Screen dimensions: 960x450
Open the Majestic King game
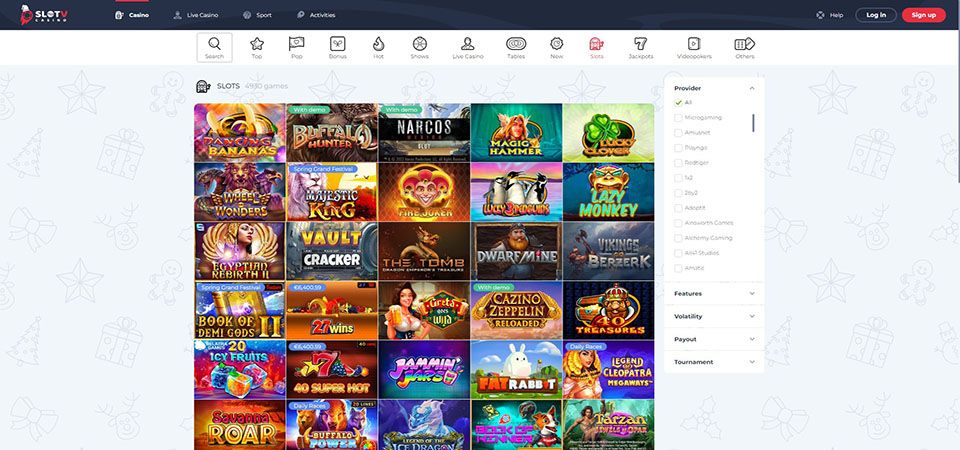(332, 192)
